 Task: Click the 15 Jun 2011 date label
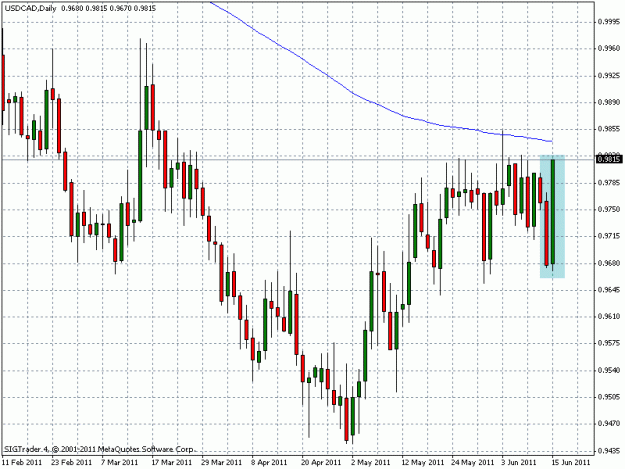coord(571,463)
